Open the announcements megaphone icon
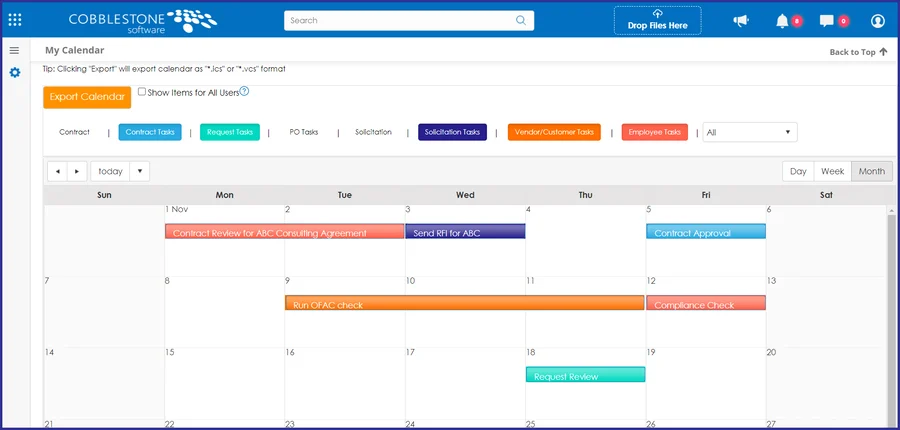The width and height of the screenshot is (900, 430). point(741,21)
